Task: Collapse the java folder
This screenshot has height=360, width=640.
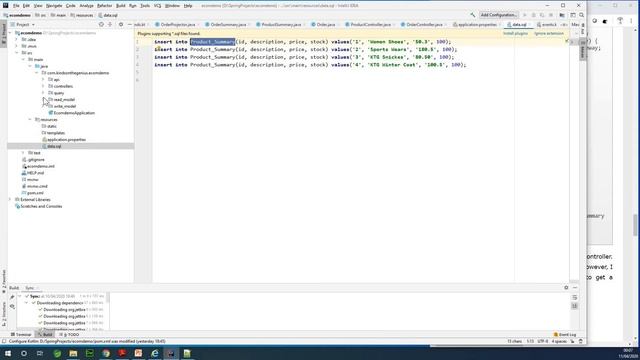Action: coord(30,66)
